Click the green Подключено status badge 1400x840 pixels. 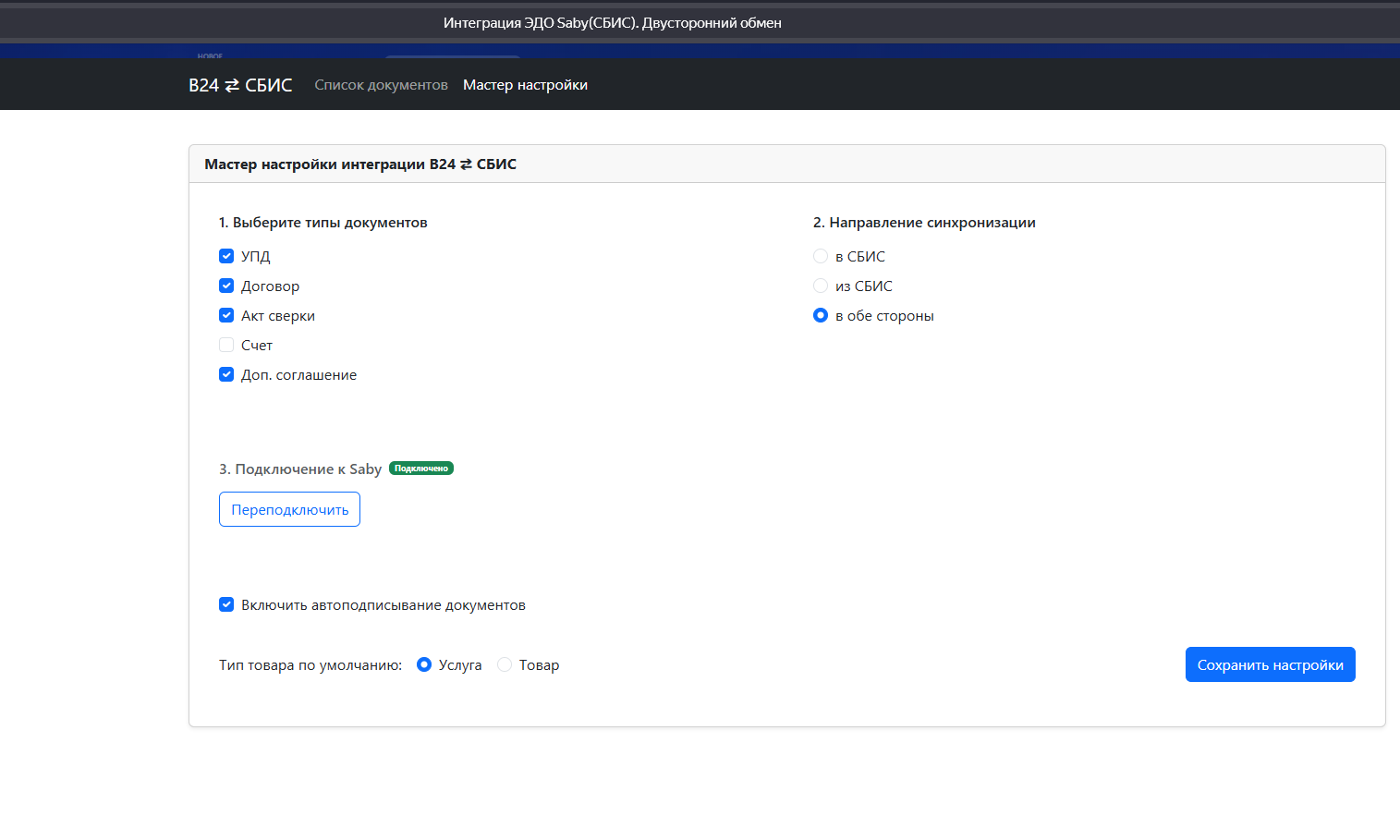[x=421, y=469]
